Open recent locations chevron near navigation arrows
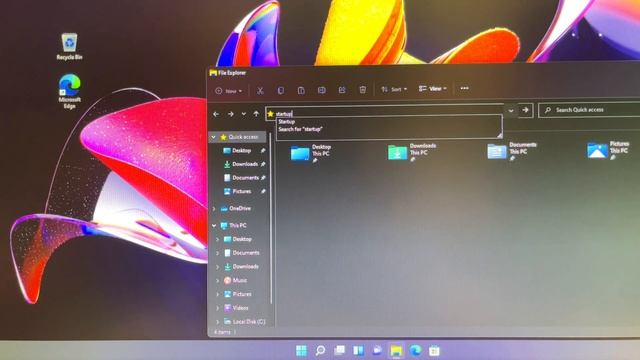Screen dimensions: 640x360 pos(244,114)
